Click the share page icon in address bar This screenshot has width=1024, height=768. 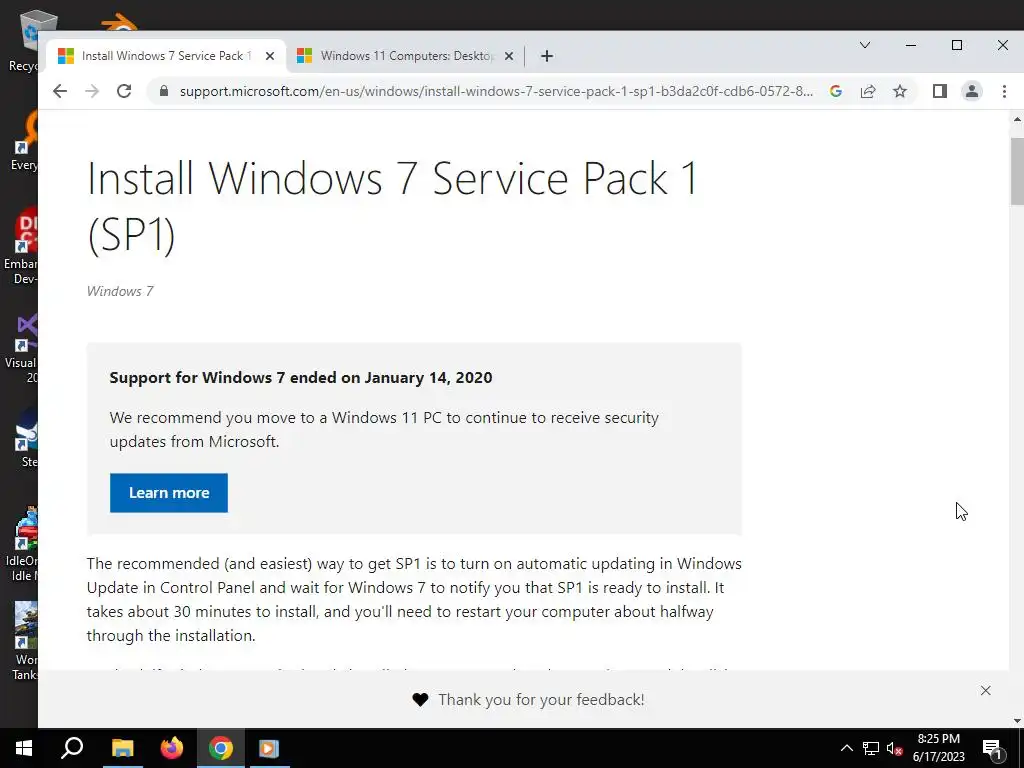(868, 91)
